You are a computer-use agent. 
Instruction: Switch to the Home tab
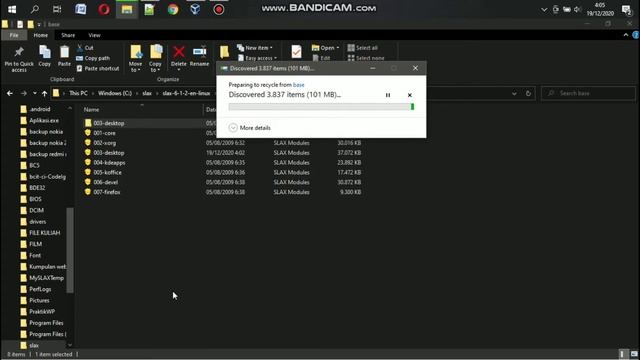[40, 35]
